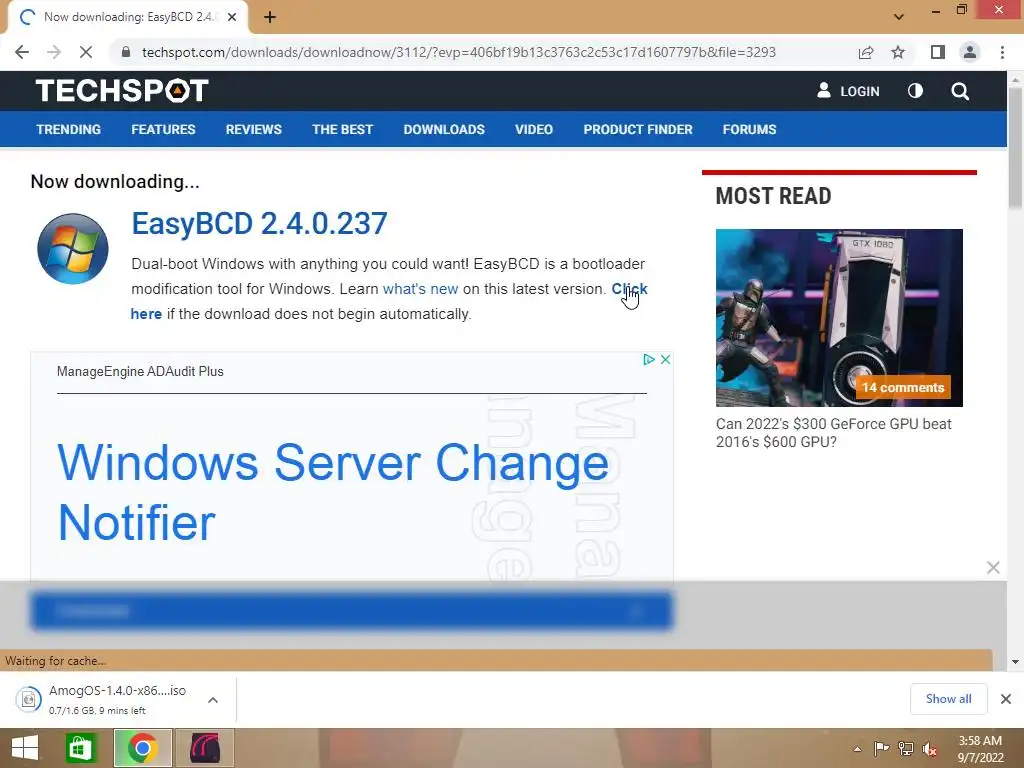Open THE BEST menu item
The width and height of the screenshot is (1024, 768).
point(342,129)
